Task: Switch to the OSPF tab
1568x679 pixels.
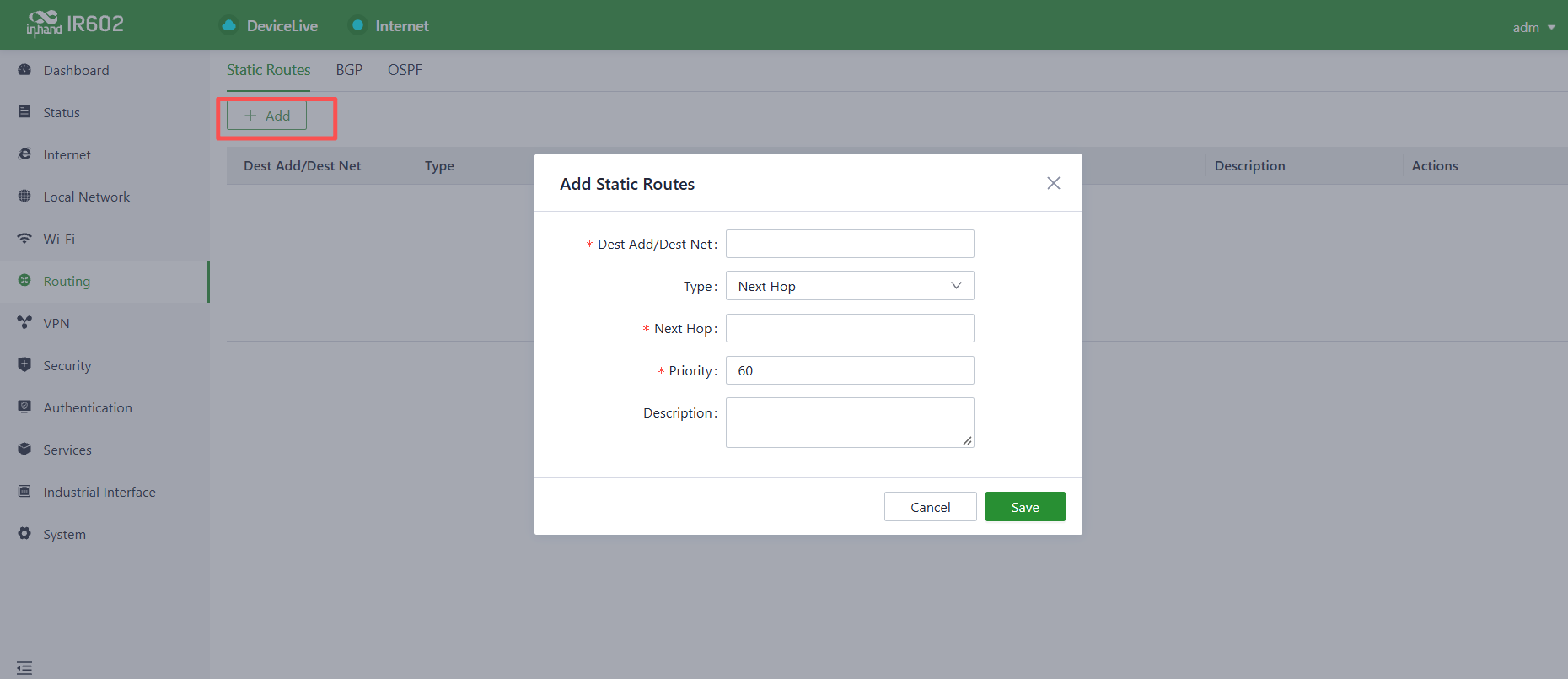Action: (405, 70)
